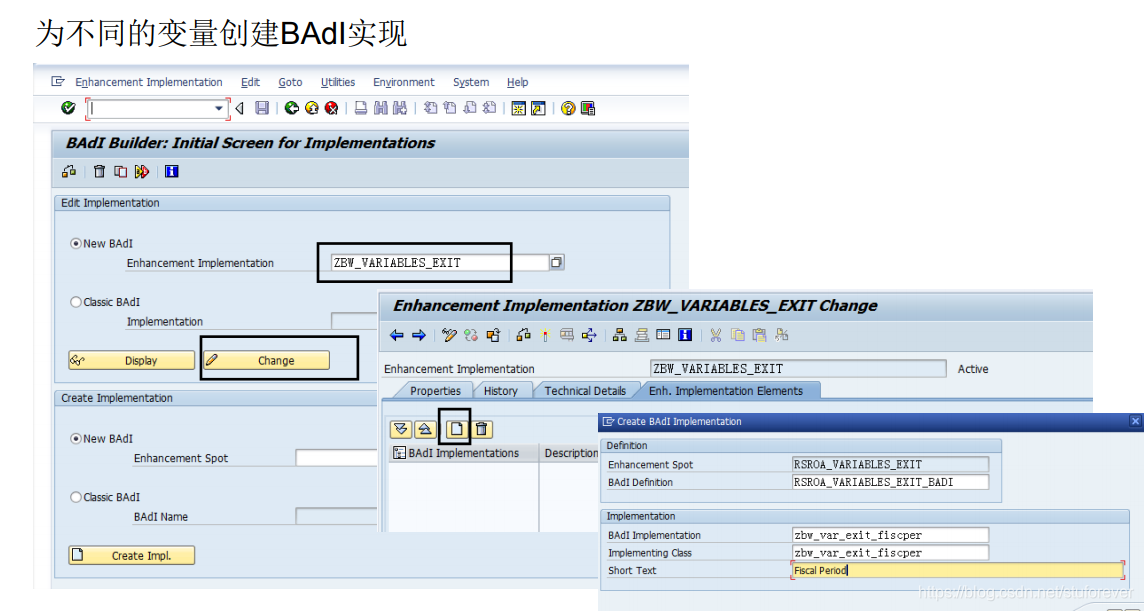Click the Create Impl. button
1144x611 pixels.
point(132,556)
